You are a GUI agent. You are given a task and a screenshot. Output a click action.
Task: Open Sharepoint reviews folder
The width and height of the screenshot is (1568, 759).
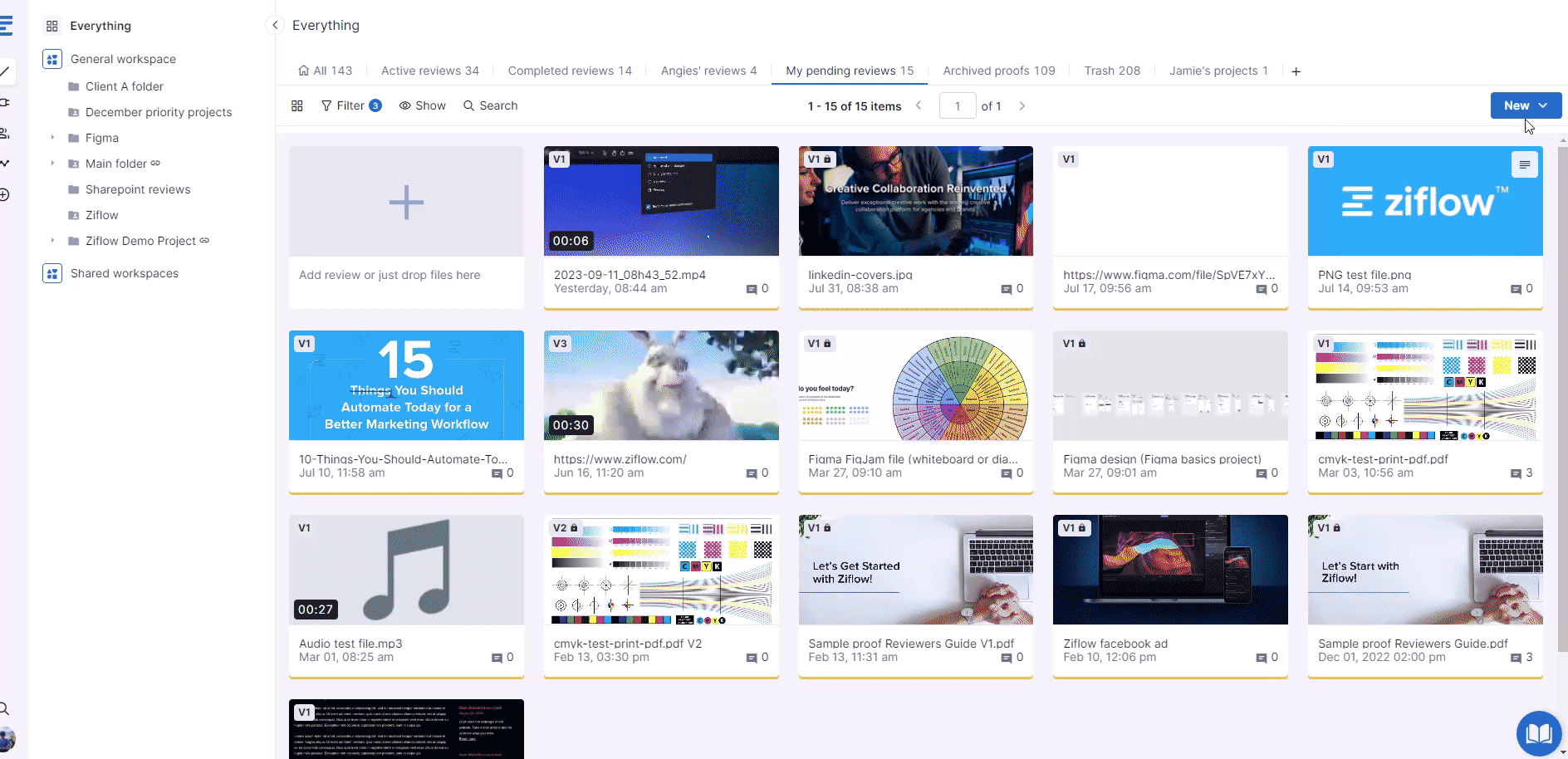pyautogui.click(x=138, y=189)
